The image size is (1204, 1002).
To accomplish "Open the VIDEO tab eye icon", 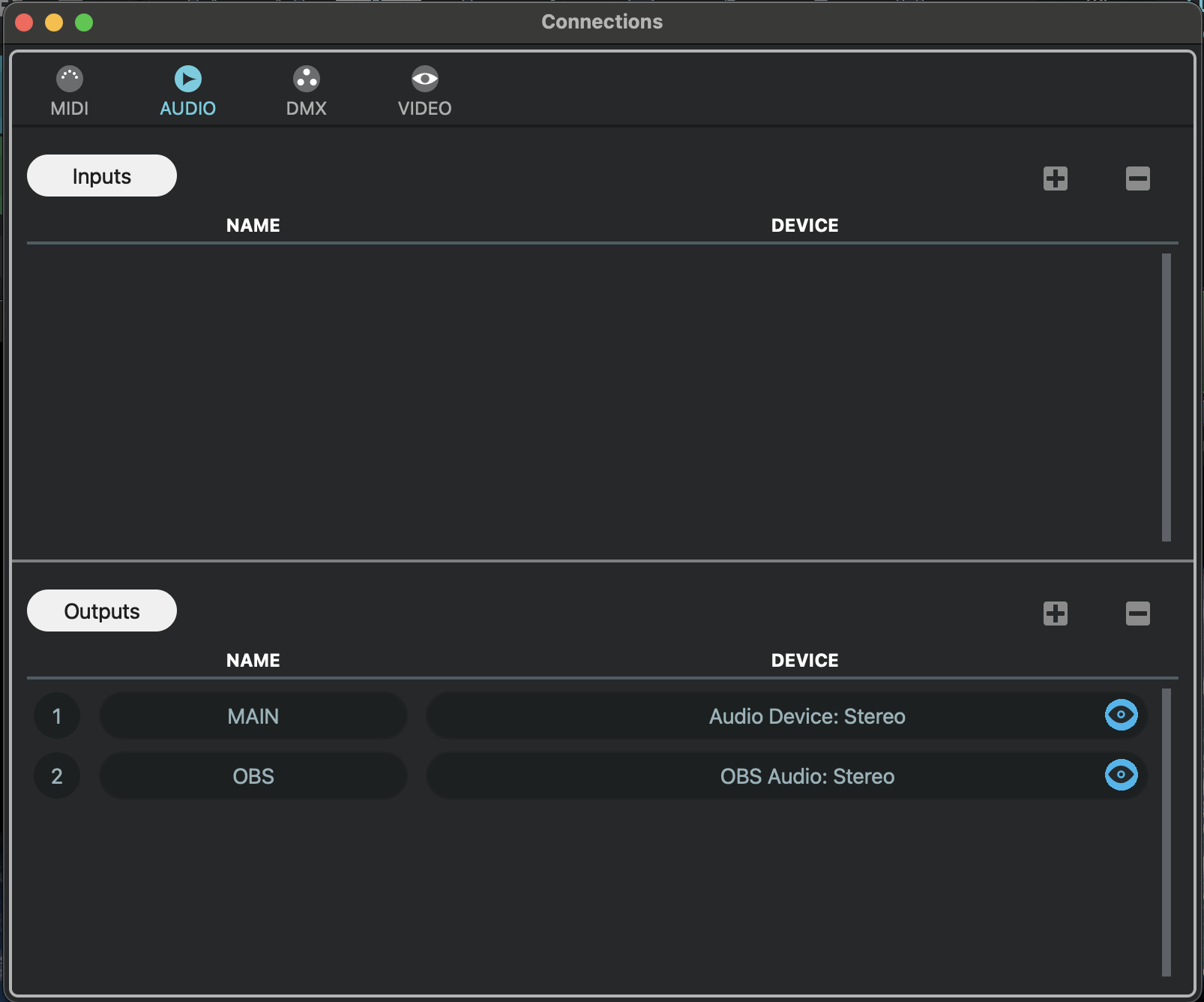I will (x=424, y=79).
